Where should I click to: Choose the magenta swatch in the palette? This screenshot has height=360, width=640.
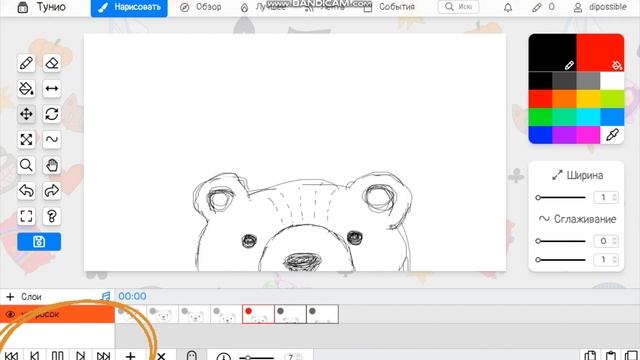pos(588,135)
